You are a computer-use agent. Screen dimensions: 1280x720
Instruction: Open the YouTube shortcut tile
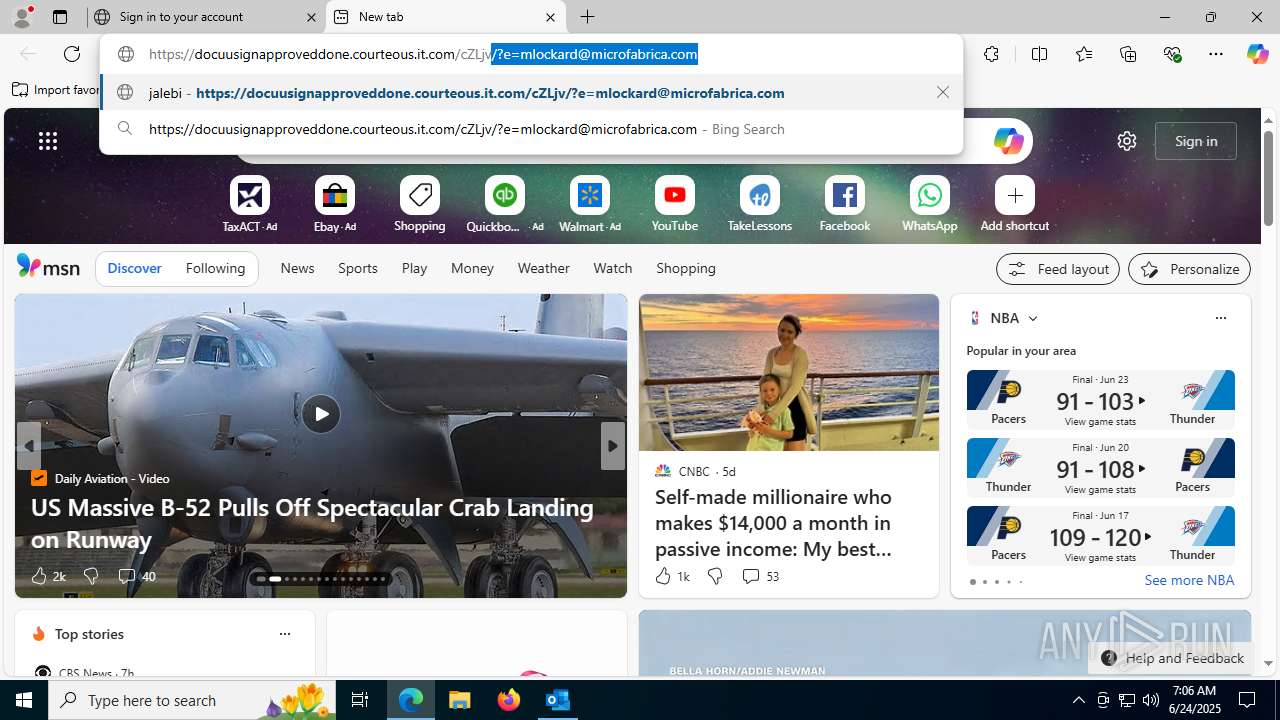pyautogui.click(x=675, y=205)
